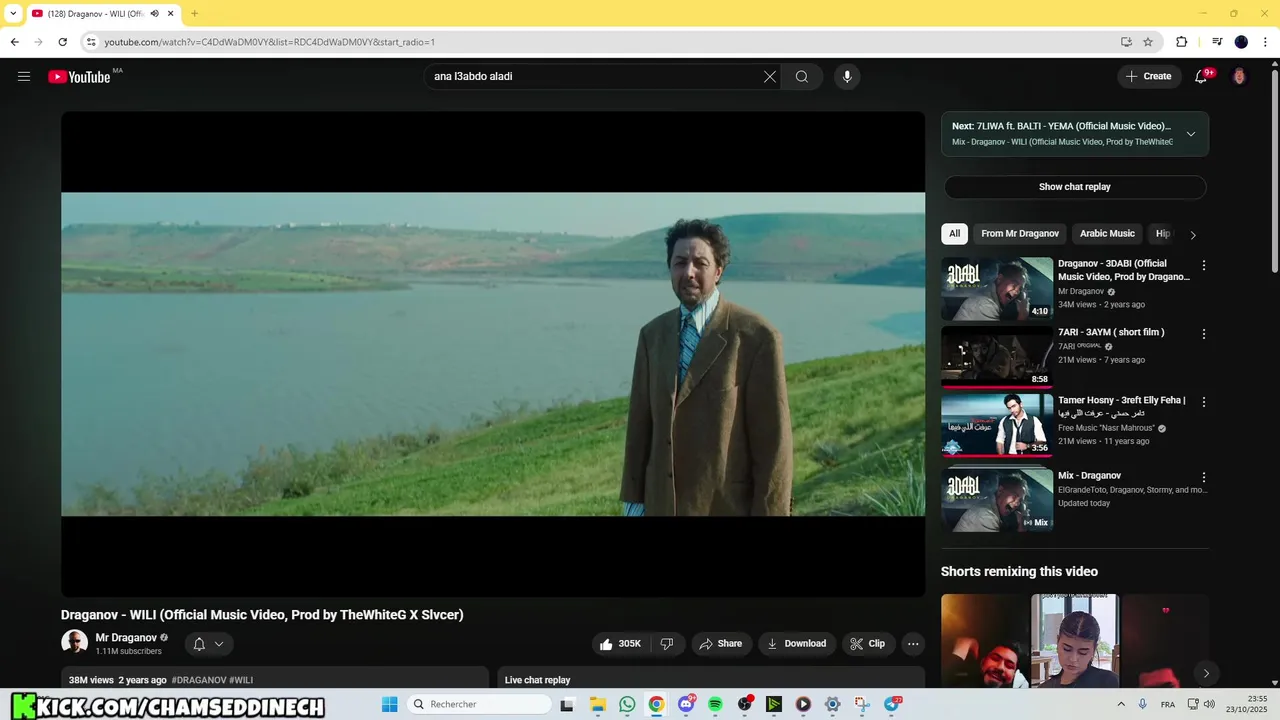Screen dimensions: 1280x720
Task: Open options for Tamer Hosny video
Action: (1204, 402)
